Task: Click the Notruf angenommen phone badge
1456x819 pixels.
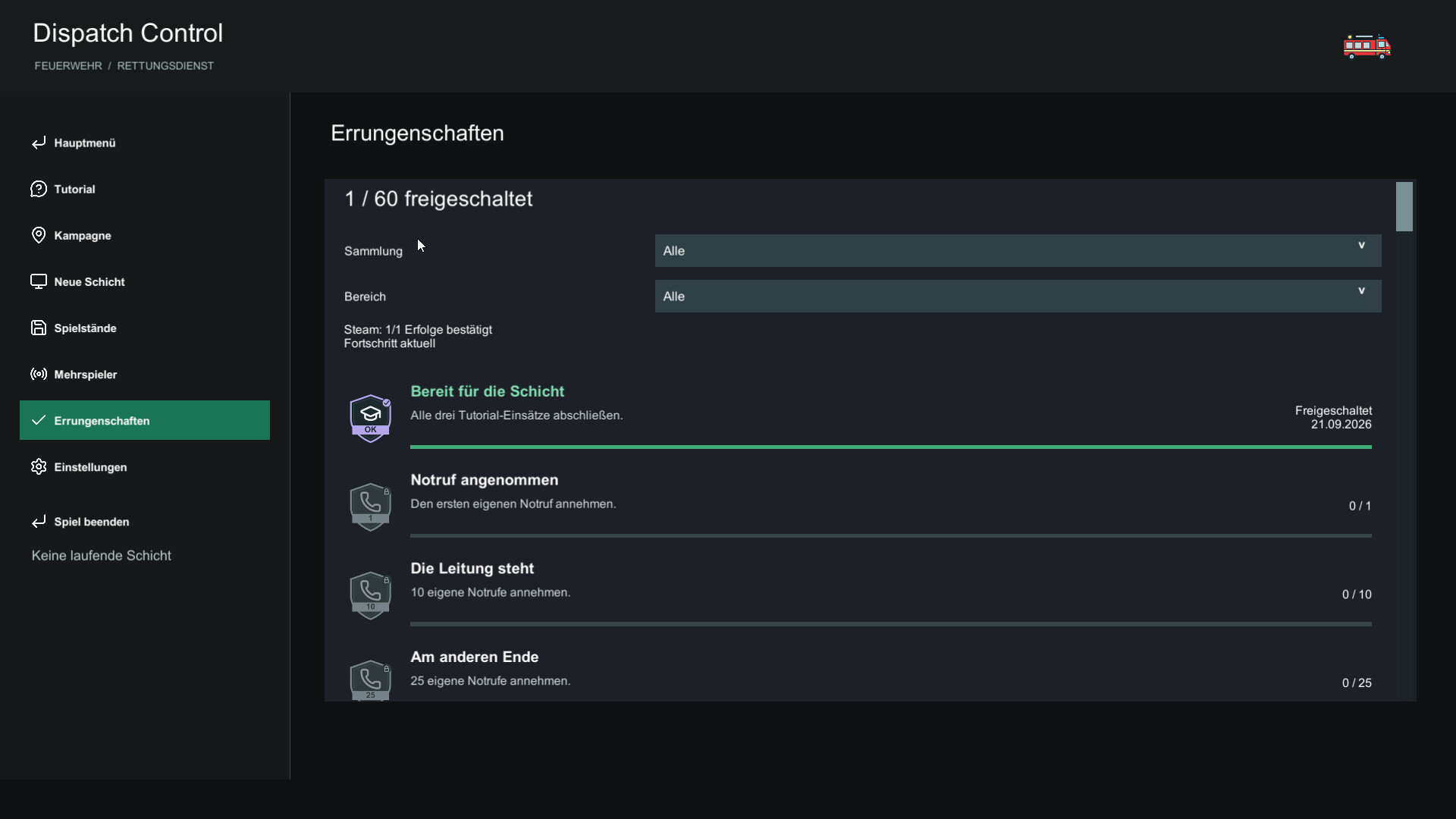Action: (370, 507)
